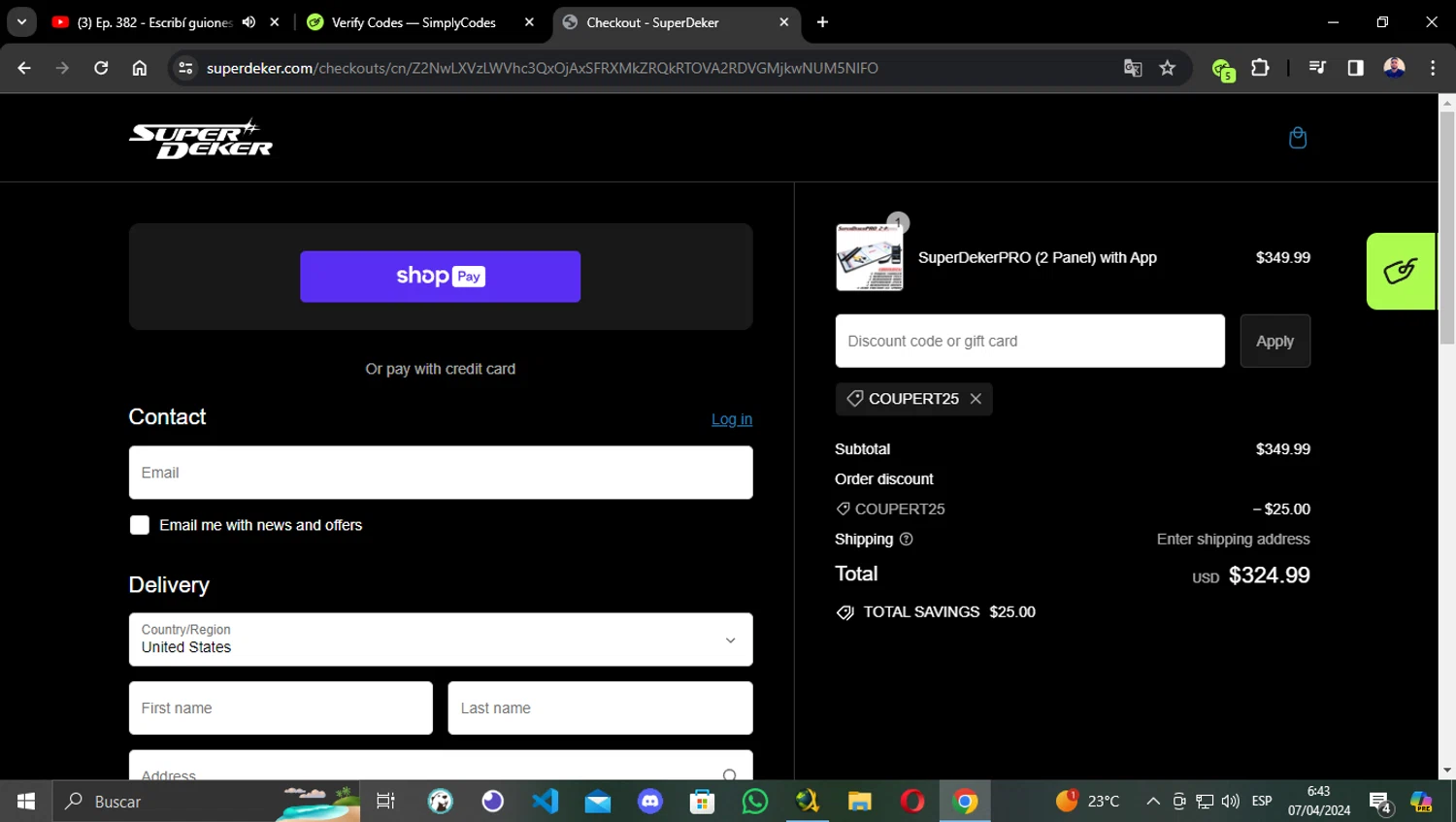This screenshot has height=822, width=1456.
Task: Click the taskbar Buscar search box
Action: [x=206, y=802]
